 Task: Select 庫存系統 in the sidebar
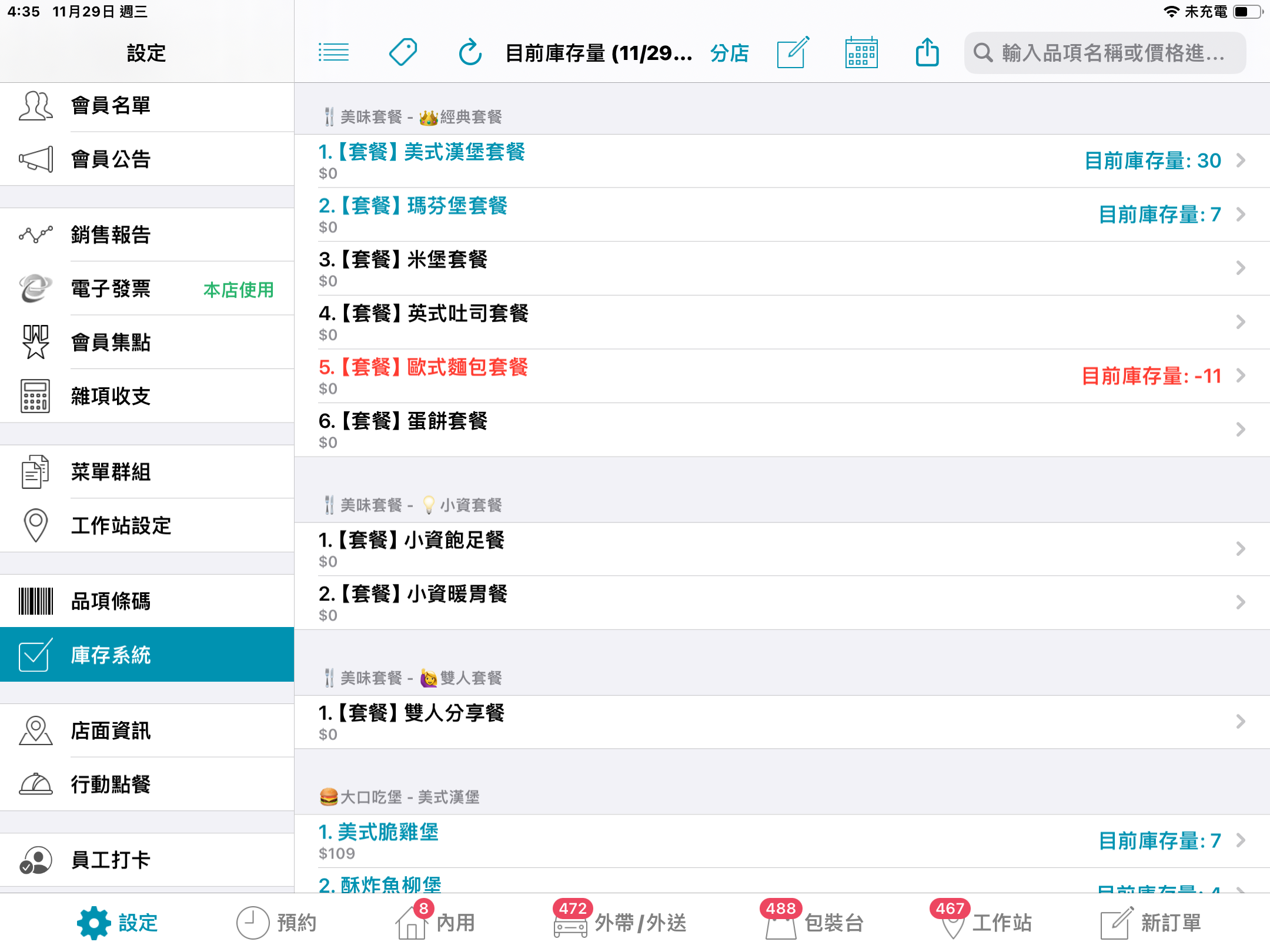(147, 655)
